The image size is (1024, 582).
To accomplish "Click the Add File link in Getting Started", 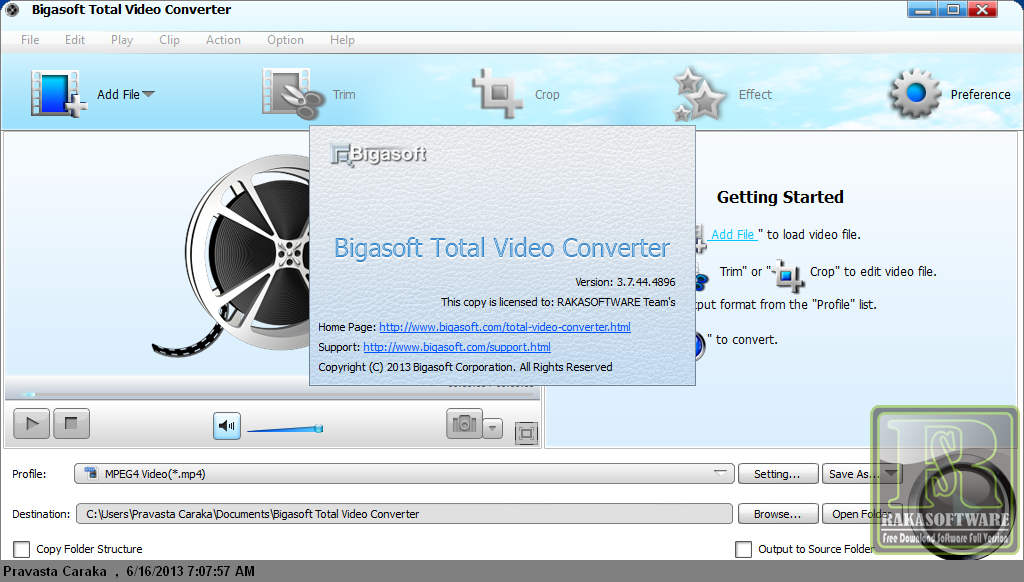I will (732, 234).
